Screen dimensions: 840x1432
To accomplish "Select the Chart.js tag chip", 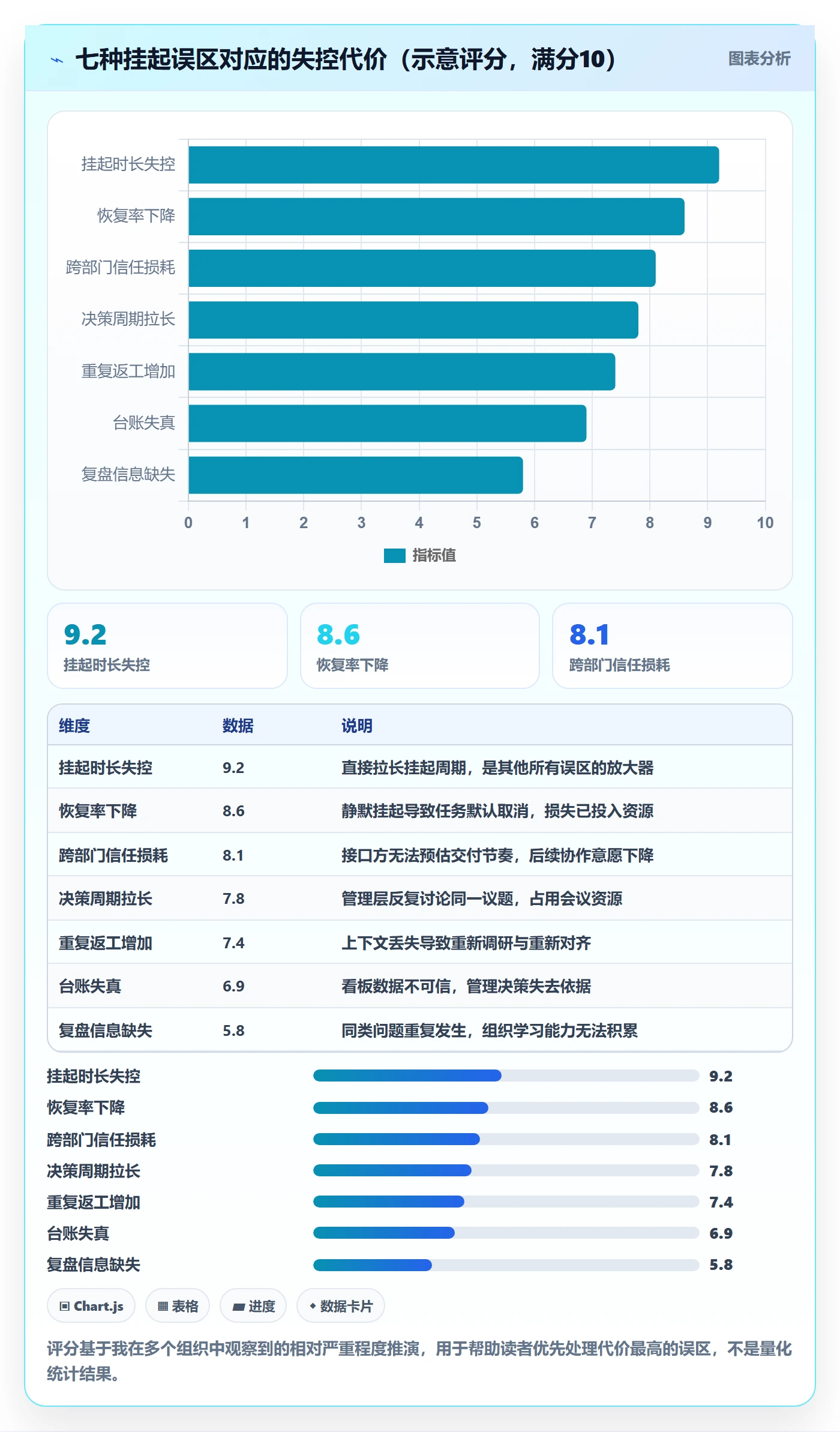I will click(x=91, y=1306).
